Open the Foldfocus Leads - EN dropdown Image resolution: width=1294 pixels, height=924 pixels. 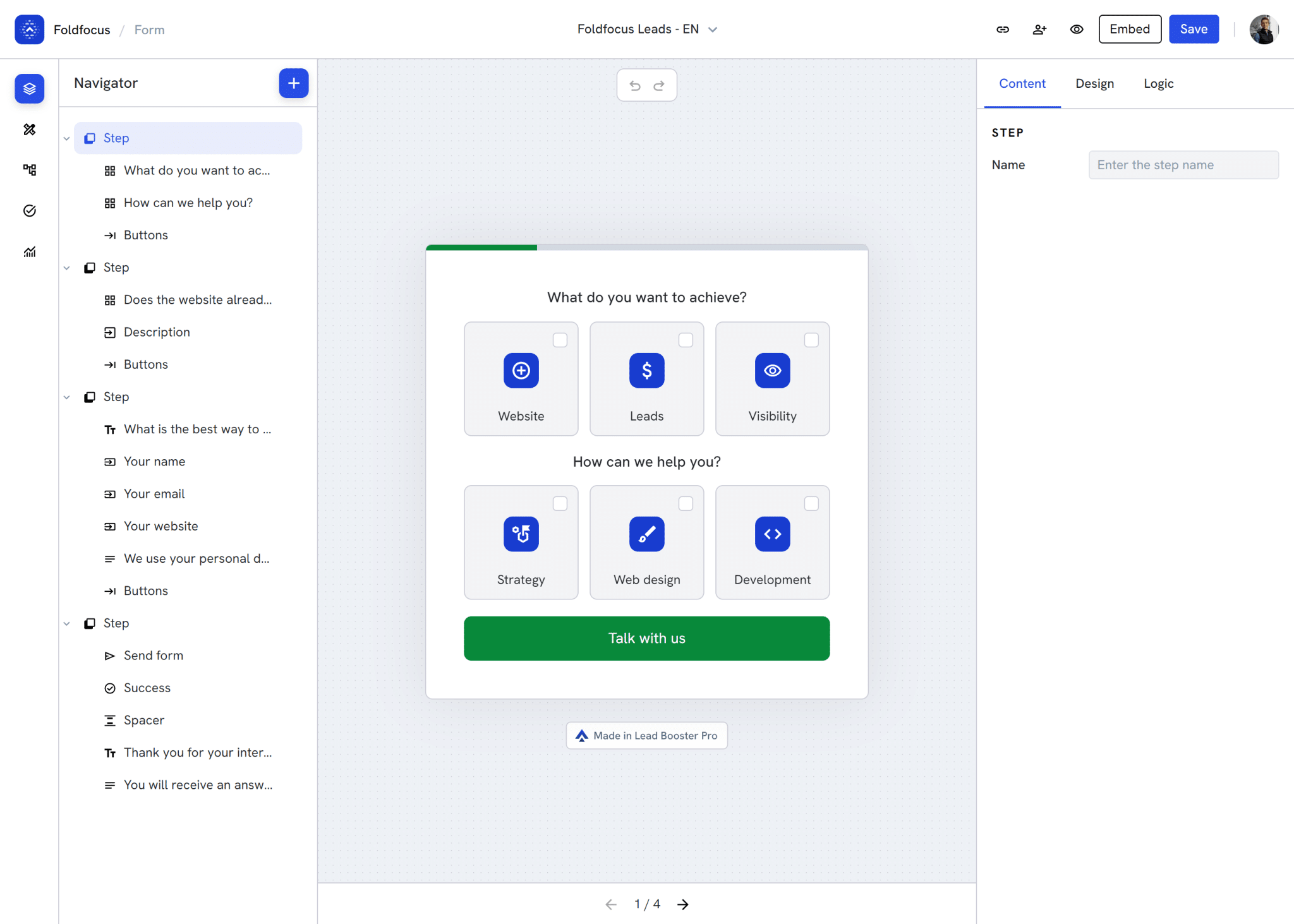(x=647, y=29)
